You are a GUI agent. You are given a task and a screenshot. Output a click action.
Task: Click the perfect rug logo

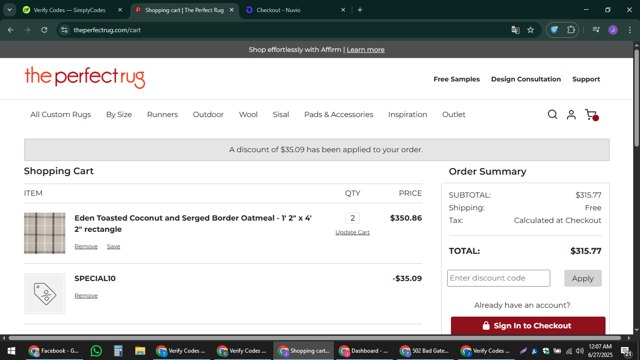(x=85, y=78)
